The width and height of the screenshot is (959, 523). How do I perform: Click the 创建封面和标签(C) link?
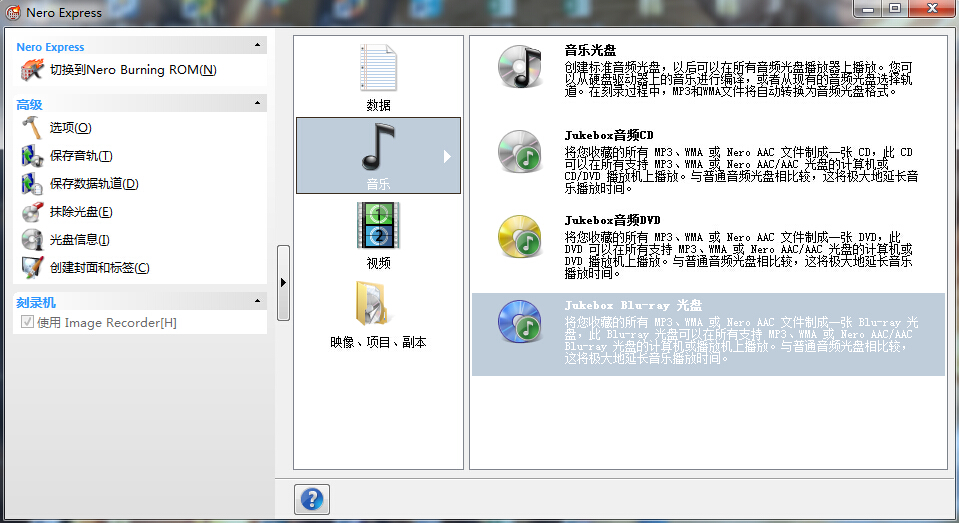100,267
